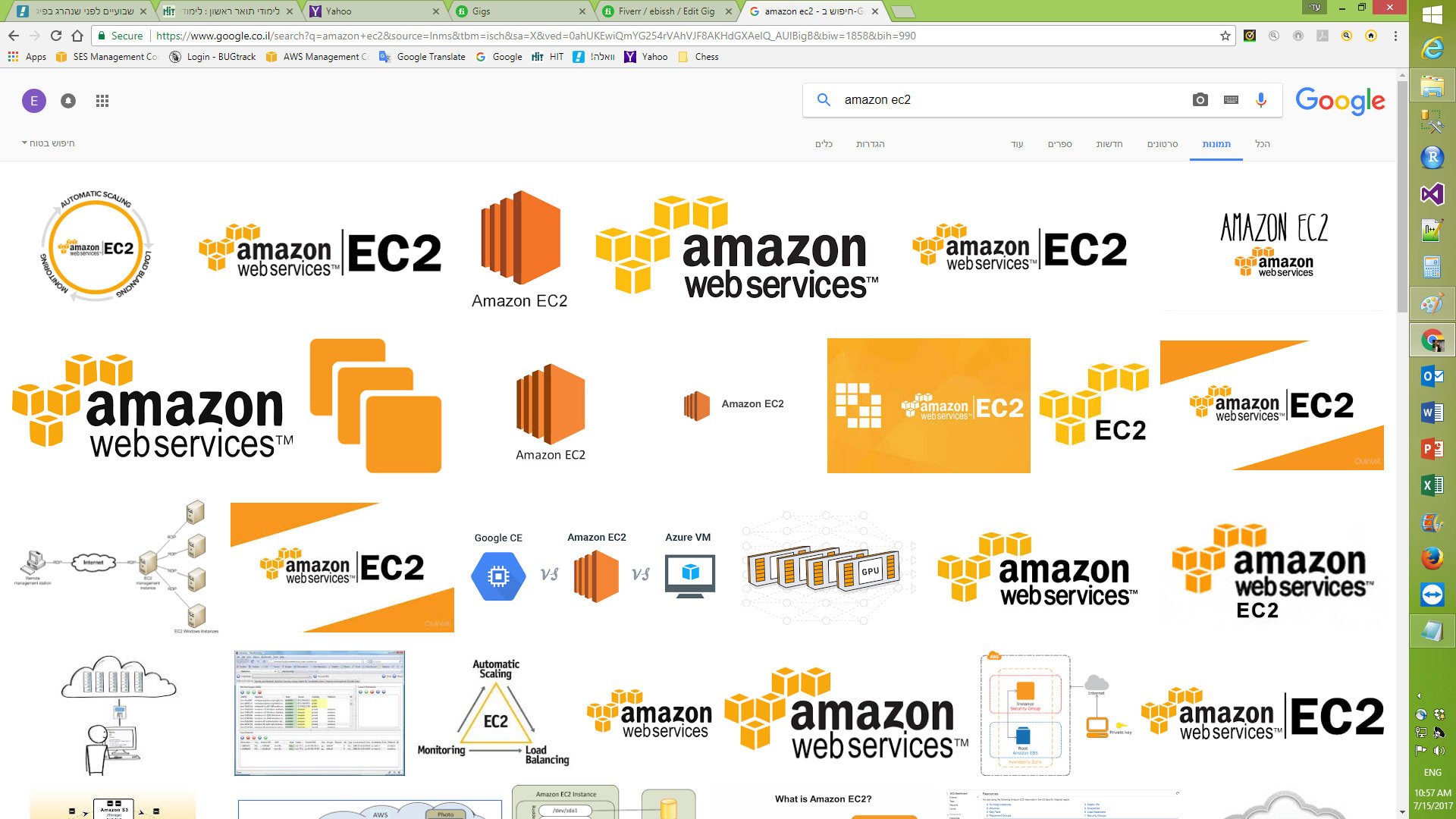The image size is (1456, 819).
Task: Expand hidden system tray icons arrow
Action: (x=1419, y=695)
